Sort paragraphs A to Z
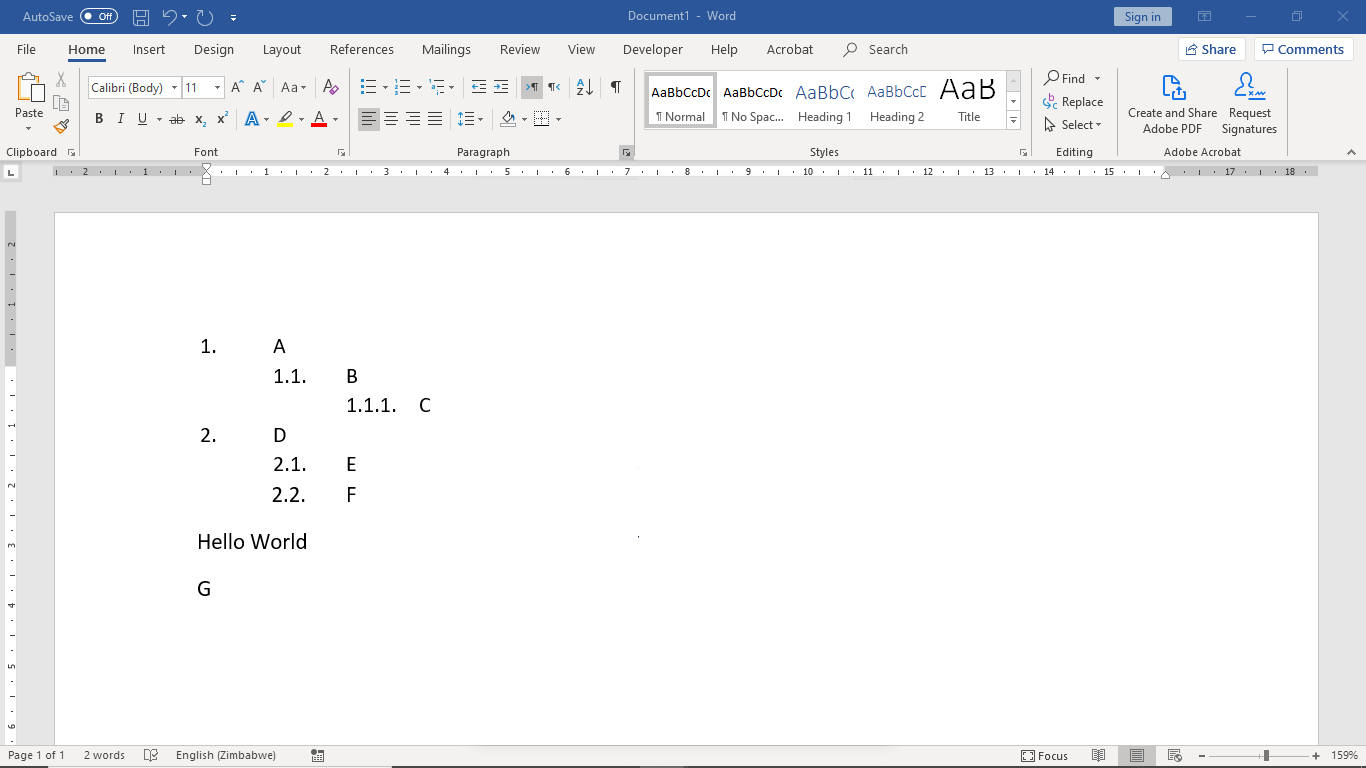The width and height of the screenshot is (1366, 768). (585, 88)
